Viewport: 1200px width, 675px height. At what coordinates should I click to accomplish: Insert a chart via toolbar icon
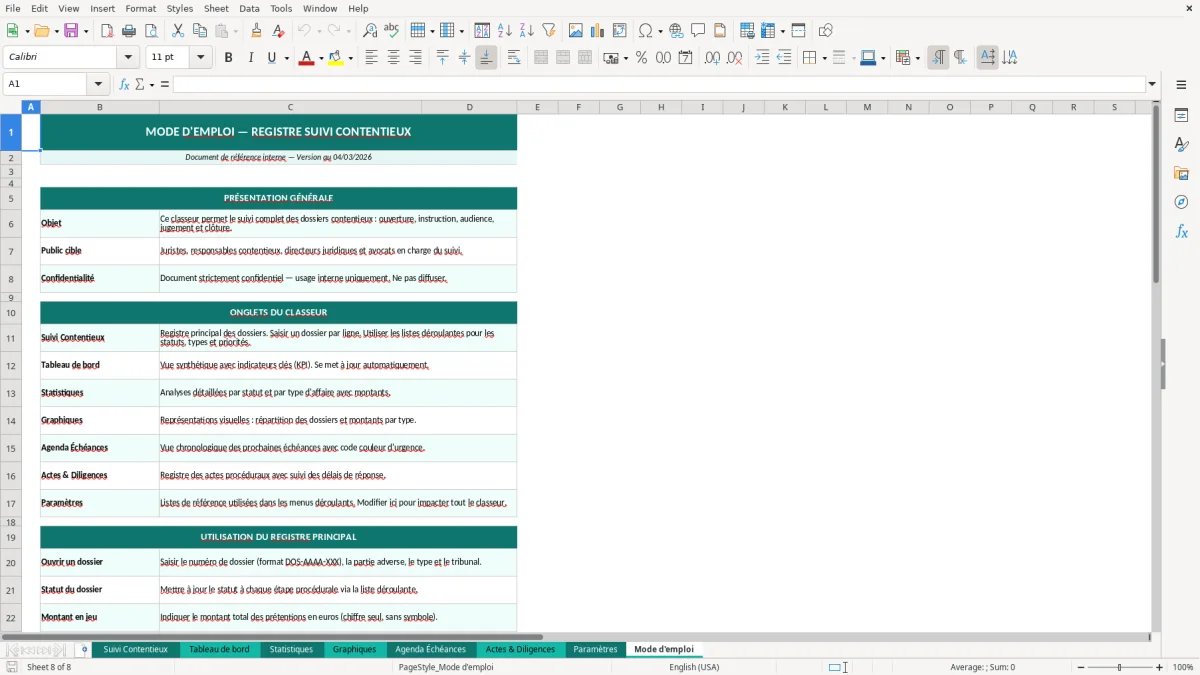coord(598,31)
